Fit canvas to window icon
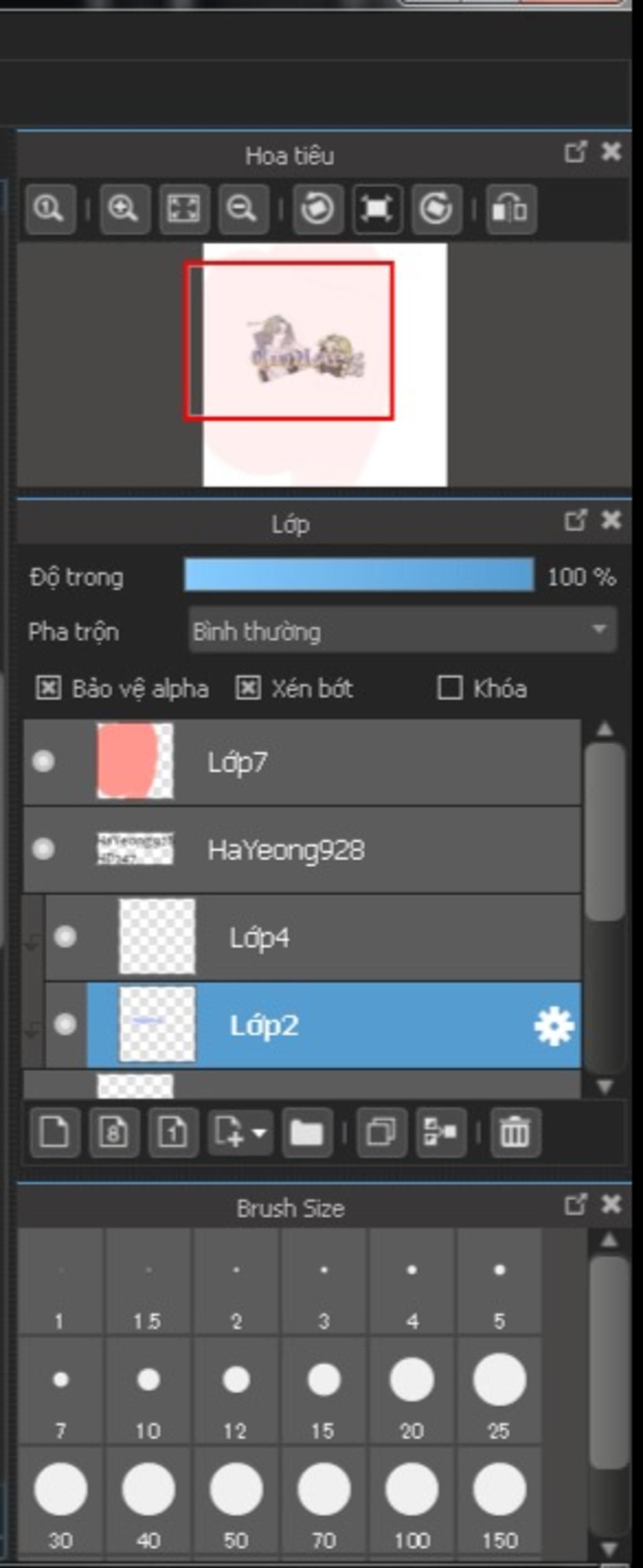This screenshot has height=1568, width=643. (183, 208)
